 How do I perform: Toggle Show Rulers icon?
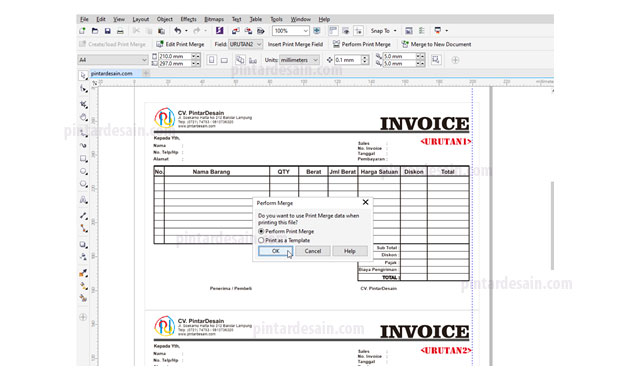tap(333, 31)
